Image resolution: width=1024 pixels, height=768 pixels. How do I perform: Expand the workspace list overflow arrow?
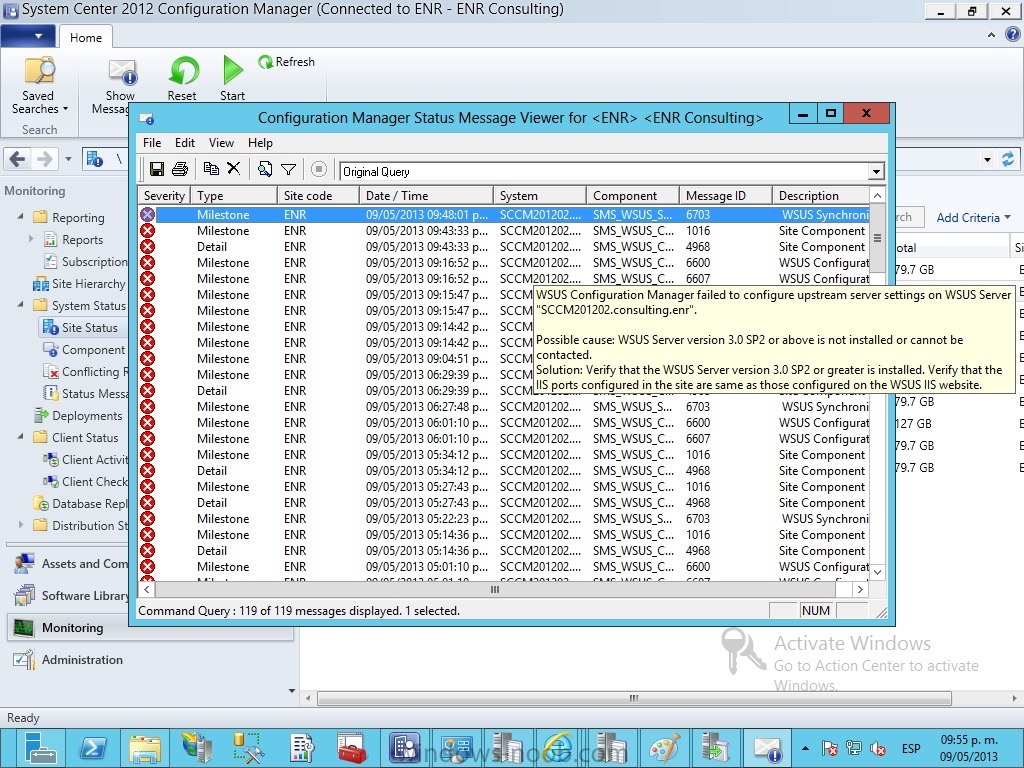pos(291,690)
